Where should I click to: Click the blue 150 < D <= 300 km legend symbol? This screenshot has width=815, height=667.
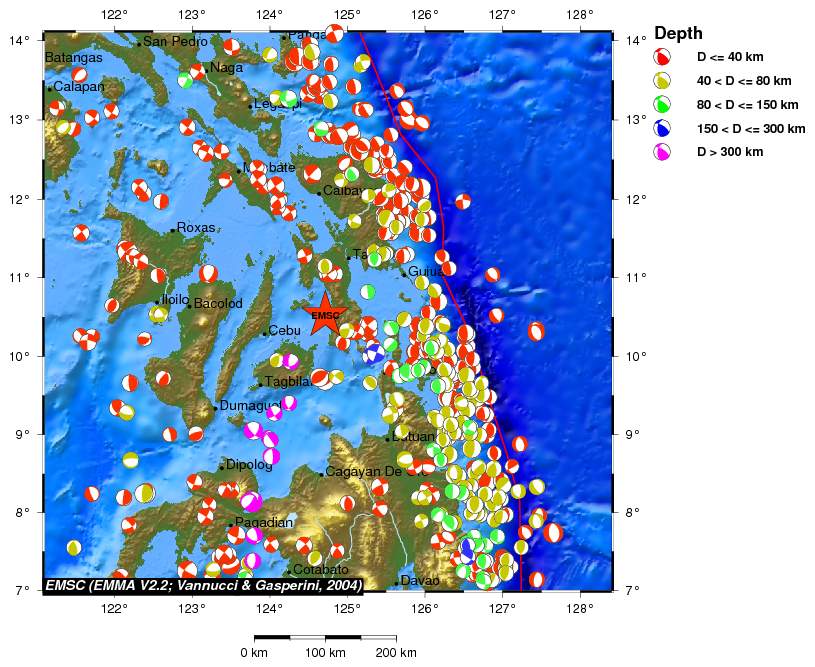coord(662,129)
